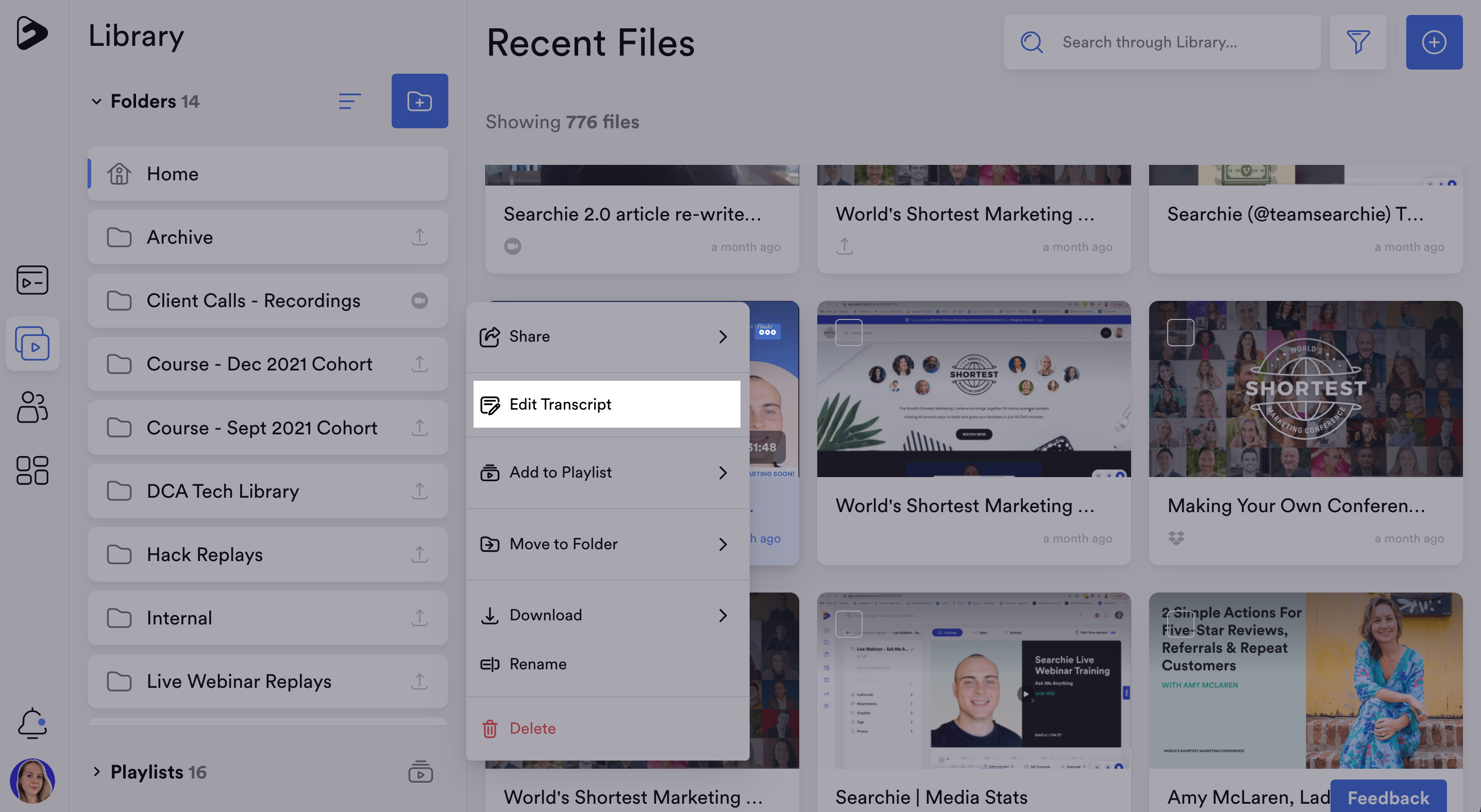1481x812 pixels.
Task: Expand the Add to Playlist submenu arrow
Action: click(723, 472)
